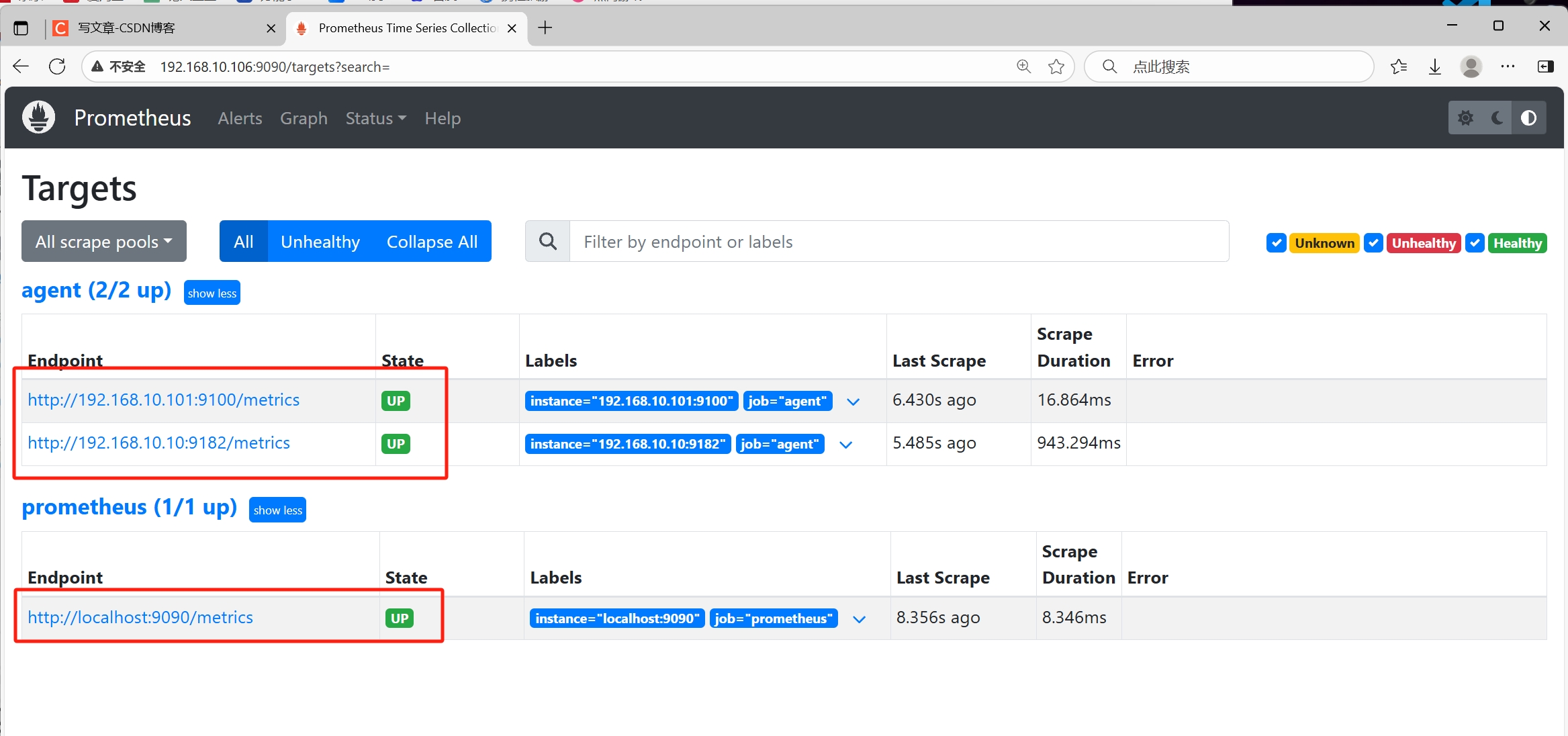The image size is (1568, 736).
Task: Open the Help page
Action: pyautogui.click(x=443, y=118)
